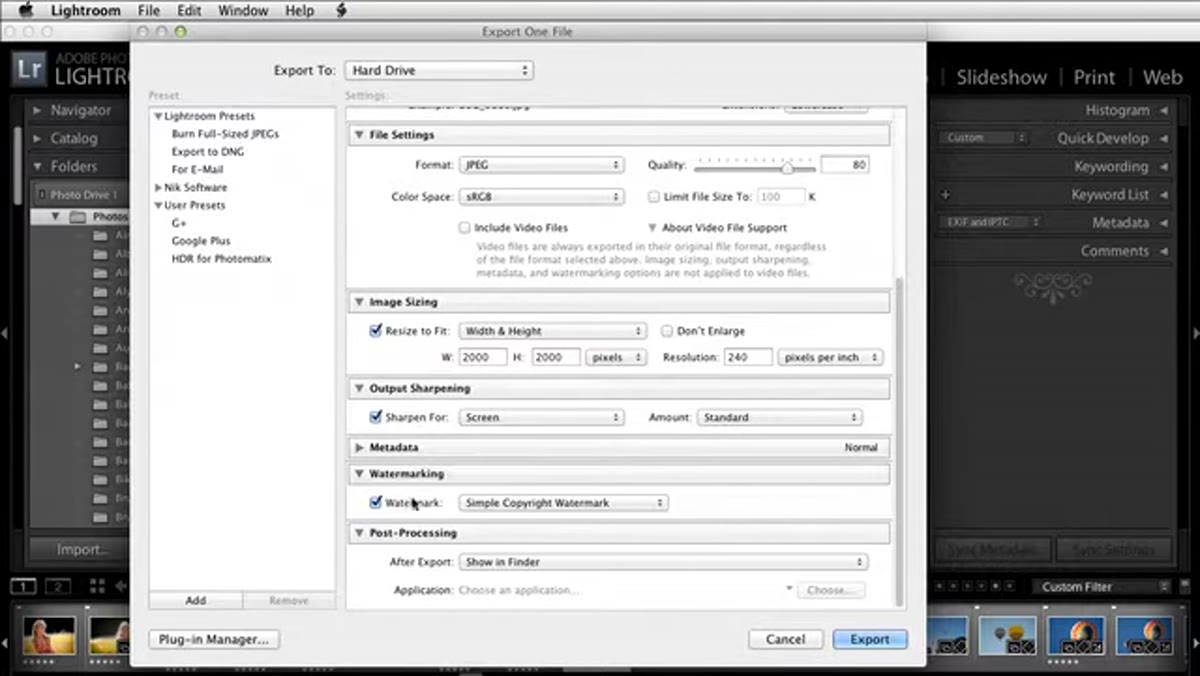
Task: Open the sharpening Amount Standard dropdown
Action: (779, 417)
